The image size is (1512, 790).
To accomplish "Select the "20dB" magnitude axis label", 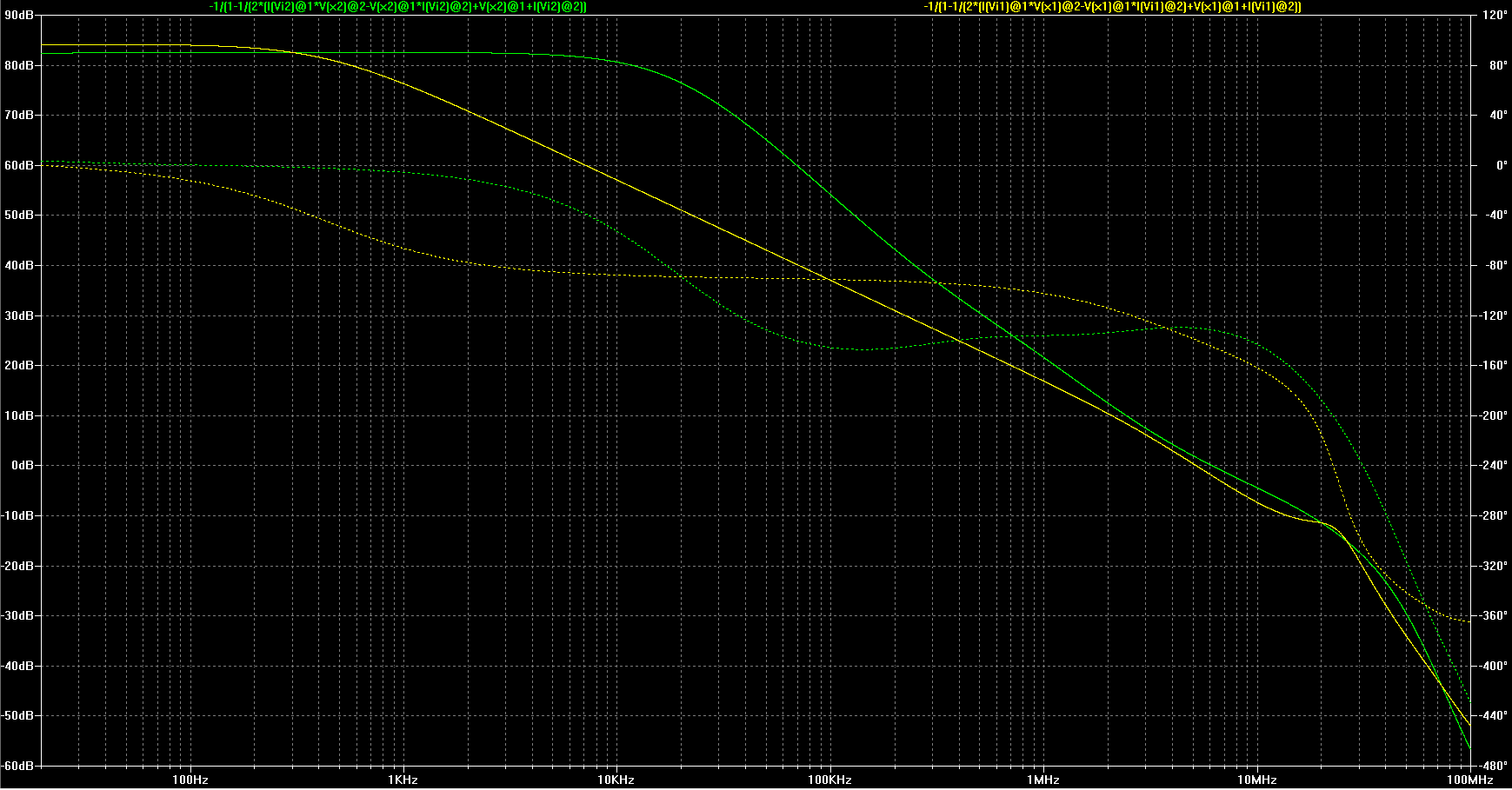I will coord(18,365).
